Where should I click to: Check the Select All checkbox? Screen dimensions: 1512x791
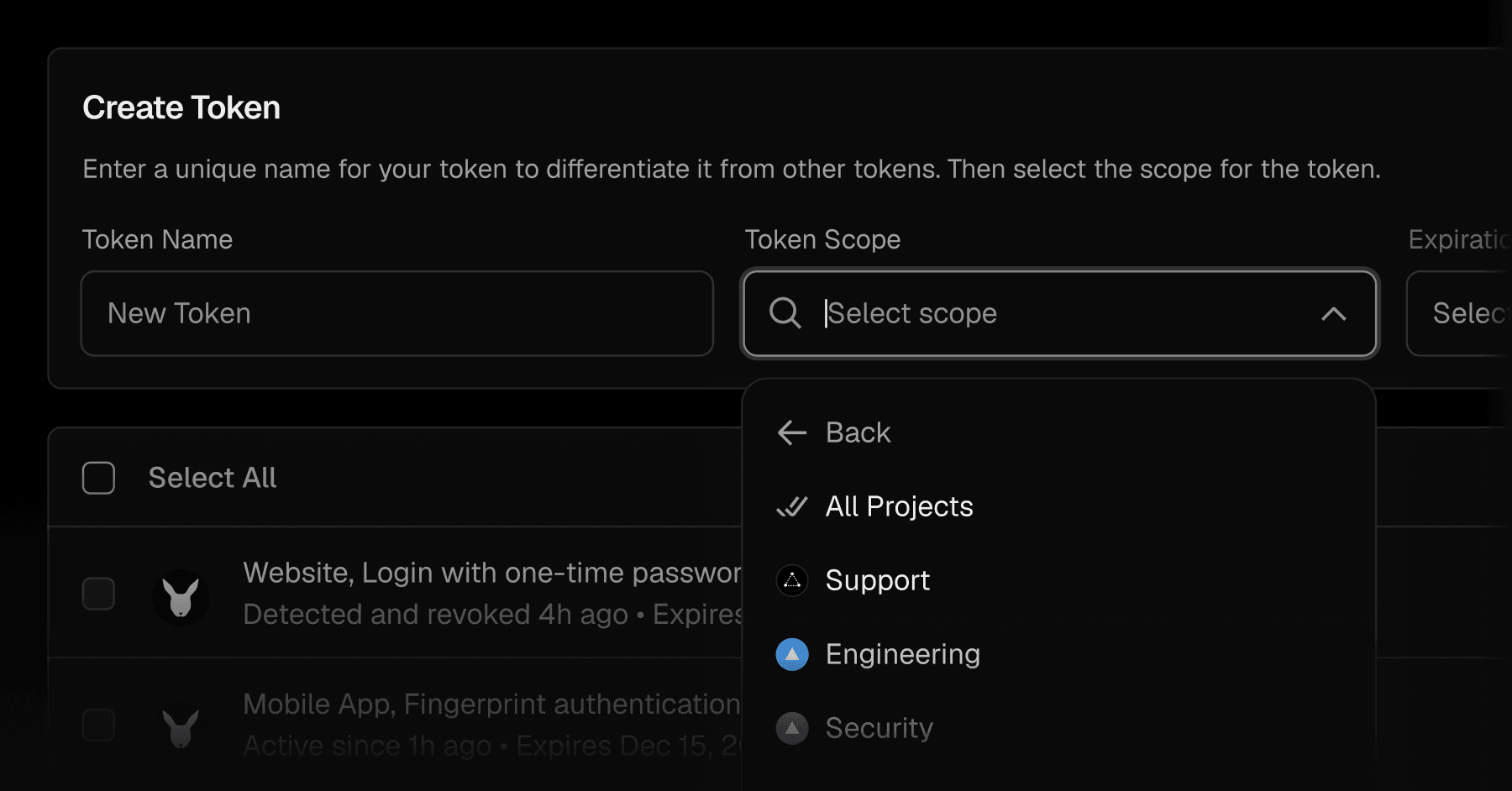[98, 478]
